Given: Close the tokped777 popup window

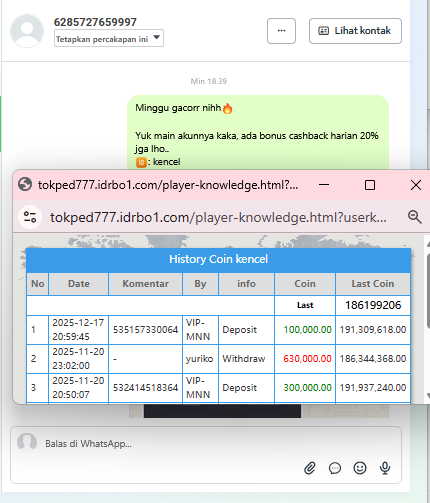Looking at the screenshot, I should [416, 185].
